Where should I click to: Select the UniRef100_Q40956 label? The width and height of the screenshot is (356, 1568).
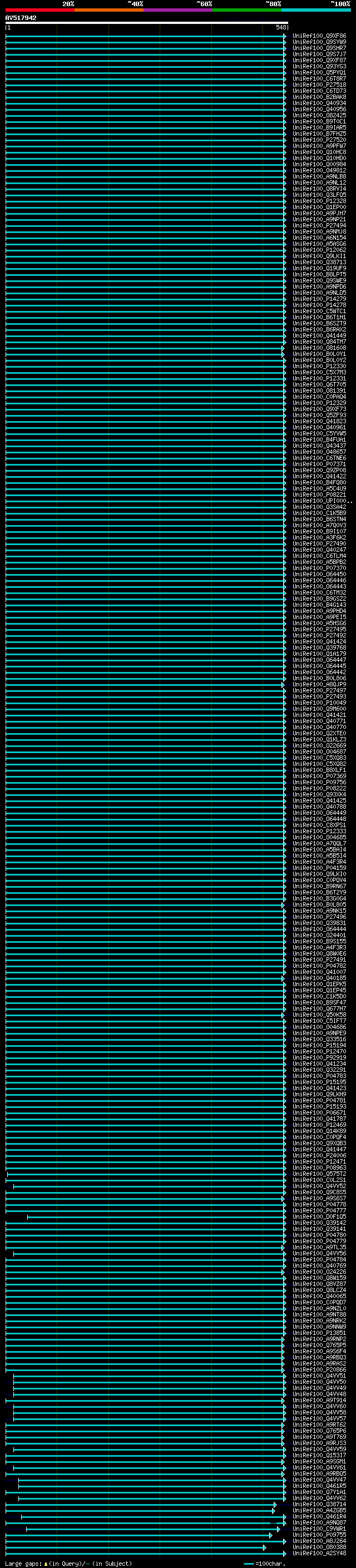click(x=319, y=109)
